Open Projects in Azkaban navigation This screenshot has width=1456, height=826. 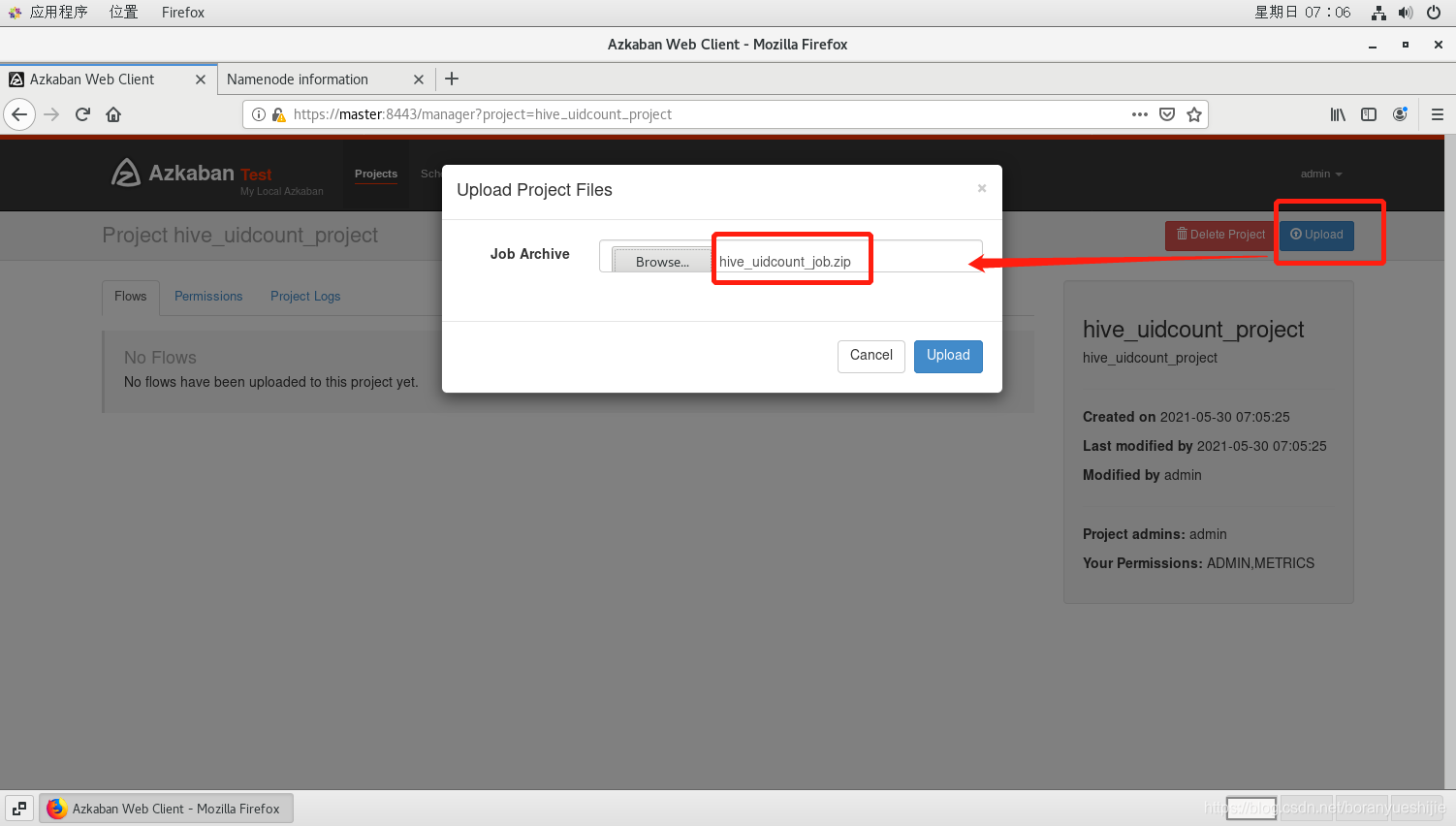(x=376, y=174)
